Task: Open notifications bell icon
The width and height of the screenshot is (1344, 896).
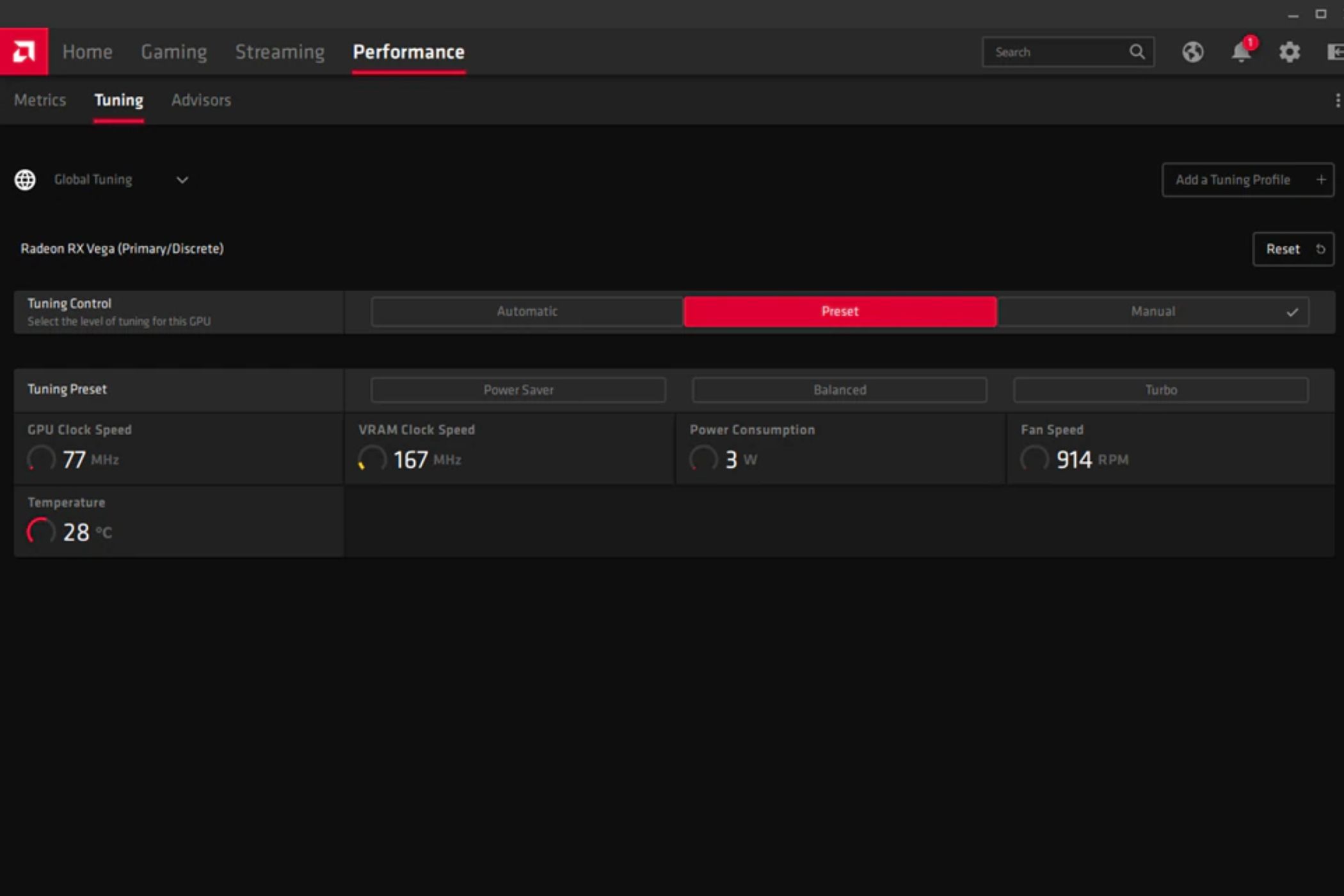Action: (x=1242, y=52)
